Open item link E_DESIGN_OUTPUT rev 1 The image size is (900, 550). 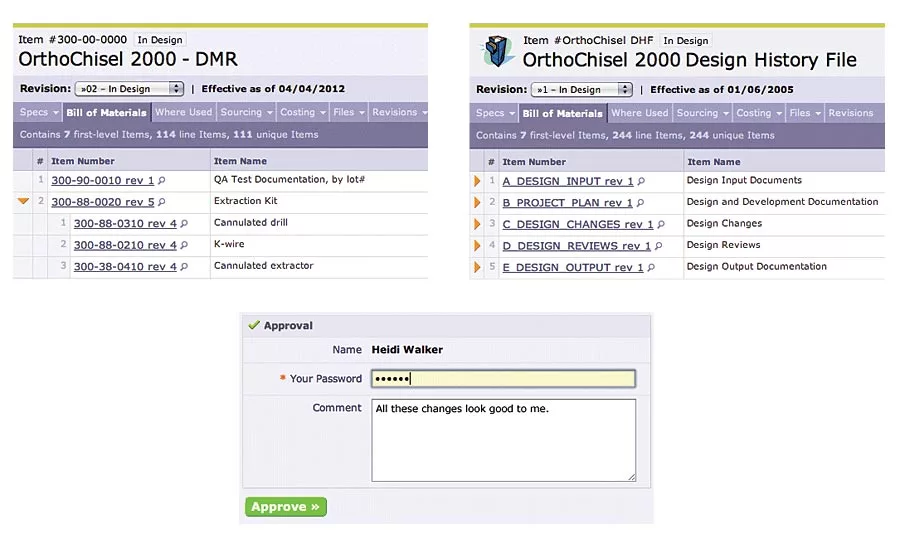[573, 268]
